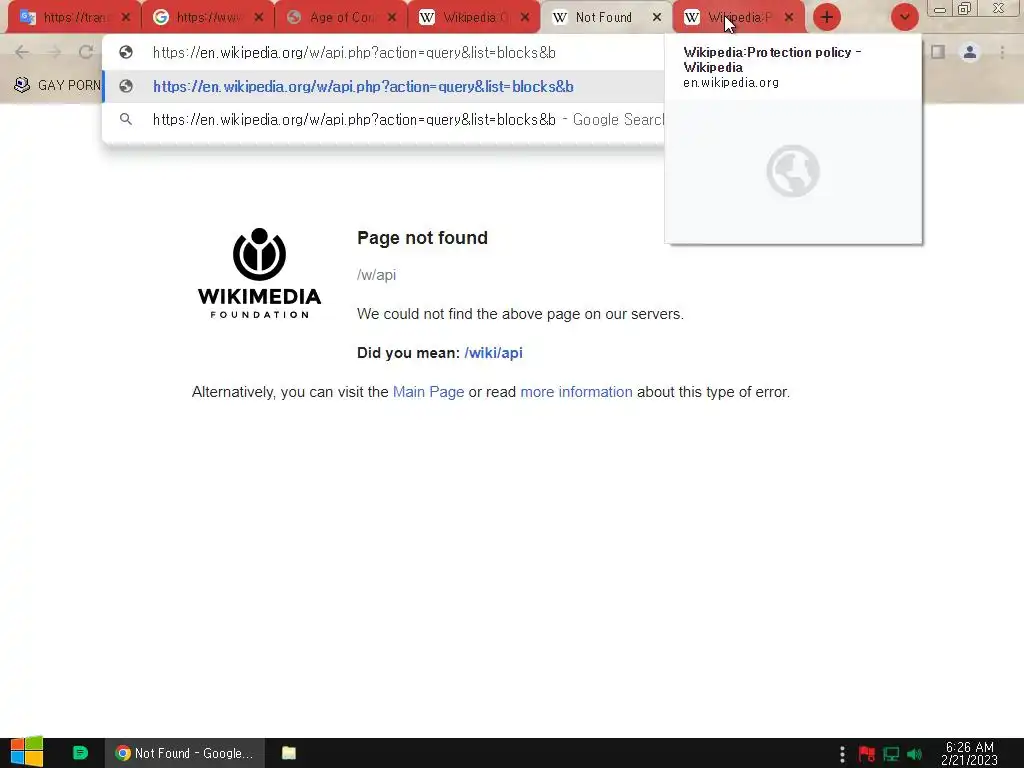The image size is (1024, 768).
Task: Open the network tray icon
Action: click(891, 754)
